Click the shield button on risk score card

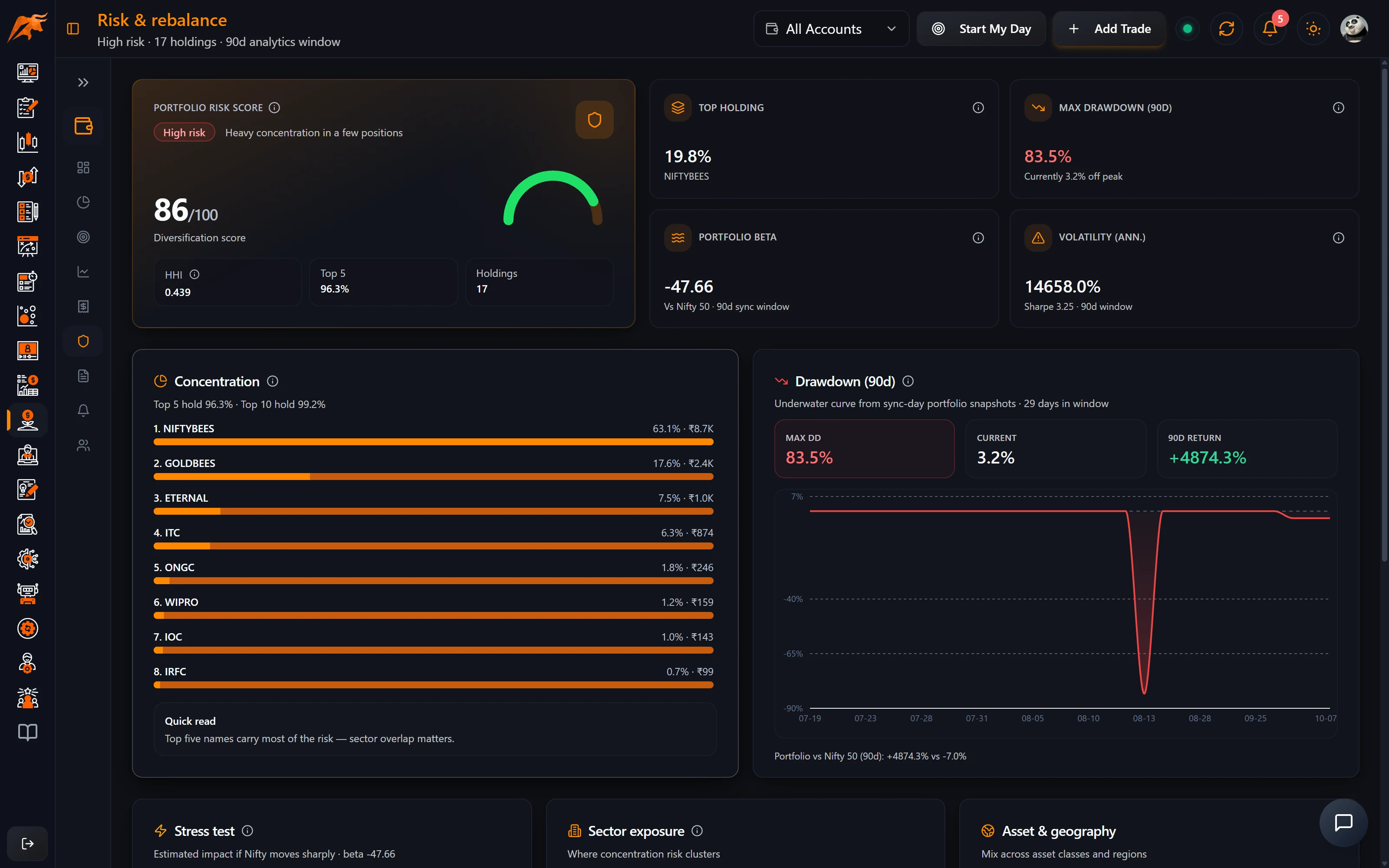[x=594, y=119]
